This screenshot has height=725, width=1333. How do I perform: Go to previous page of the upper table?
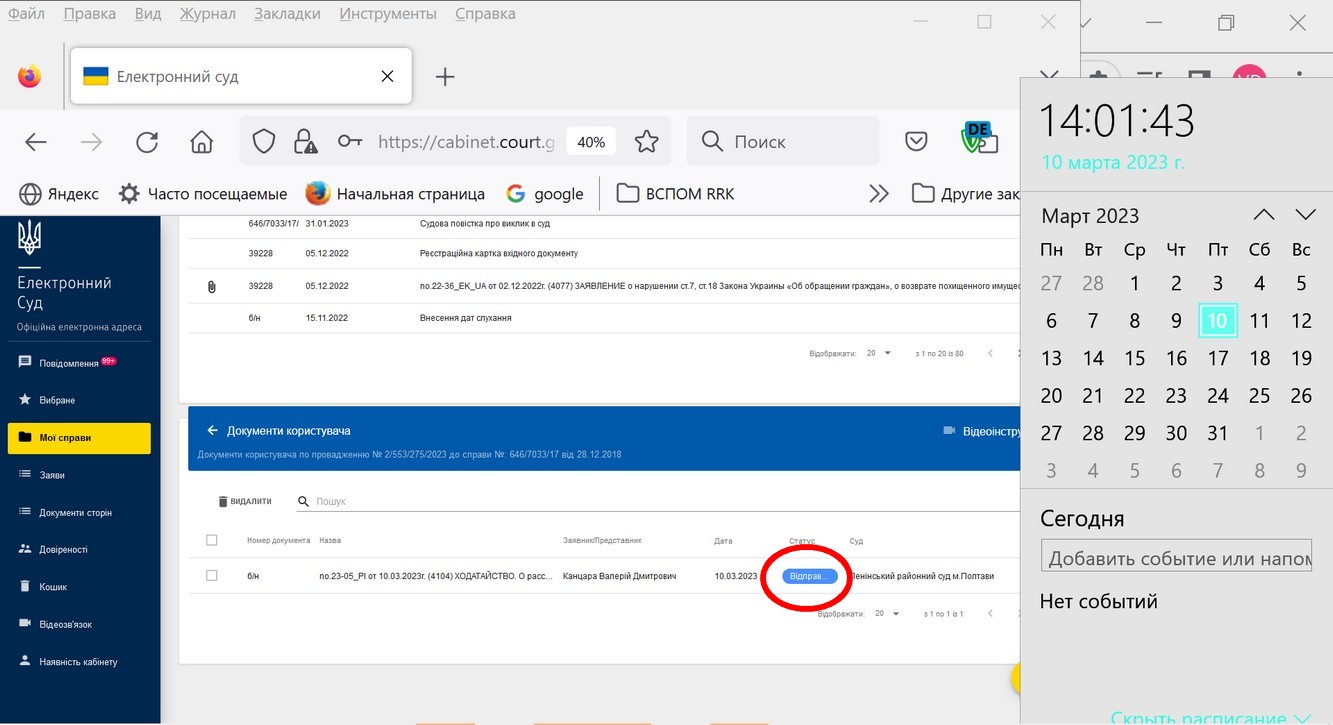coord(990,353)
